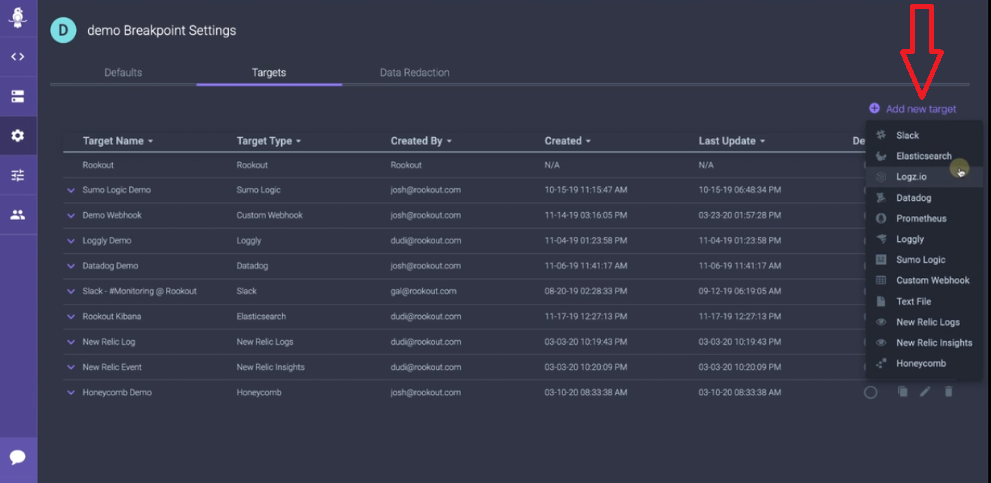This screenshot has width=991, height=483.
Task: Click the demo Breakpoint Settings heading
Action: click(162, 30)
